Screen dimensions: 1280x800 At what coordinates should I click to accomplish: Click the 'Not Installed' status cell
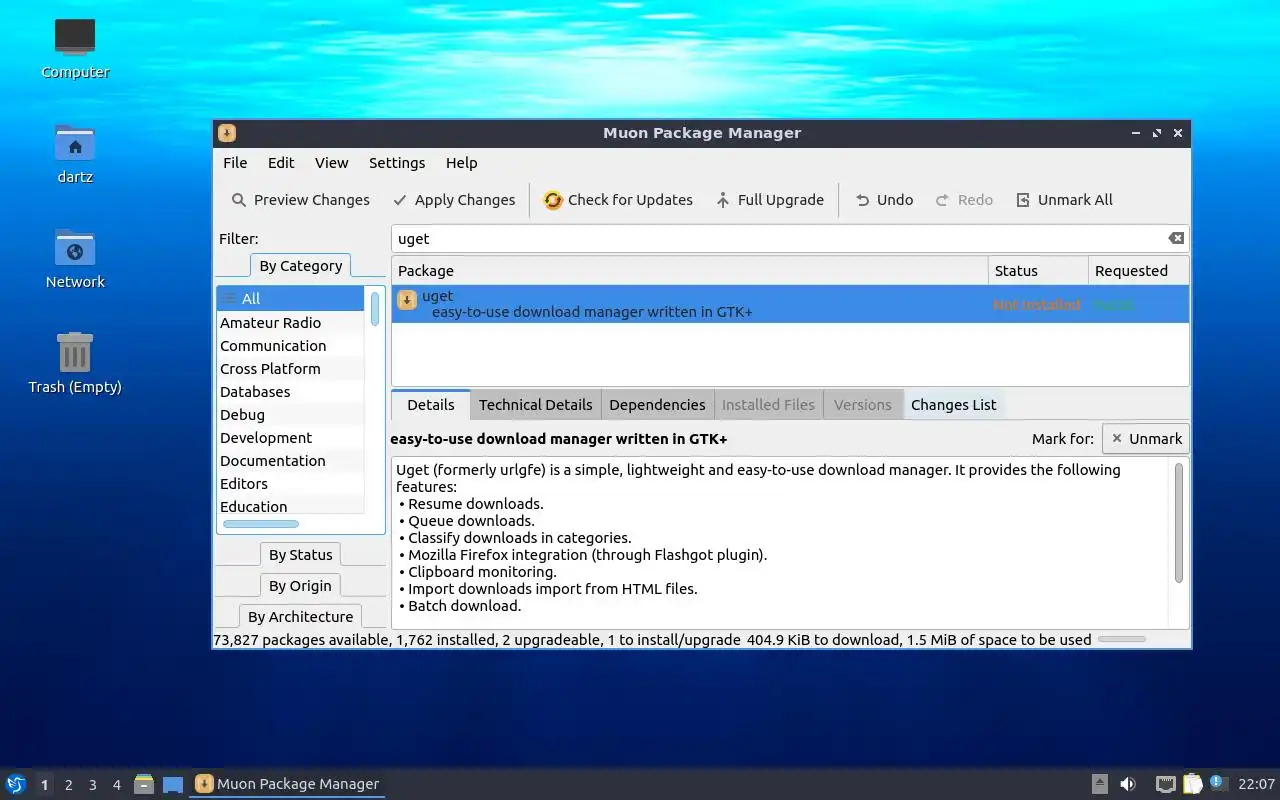point(1037,305)
